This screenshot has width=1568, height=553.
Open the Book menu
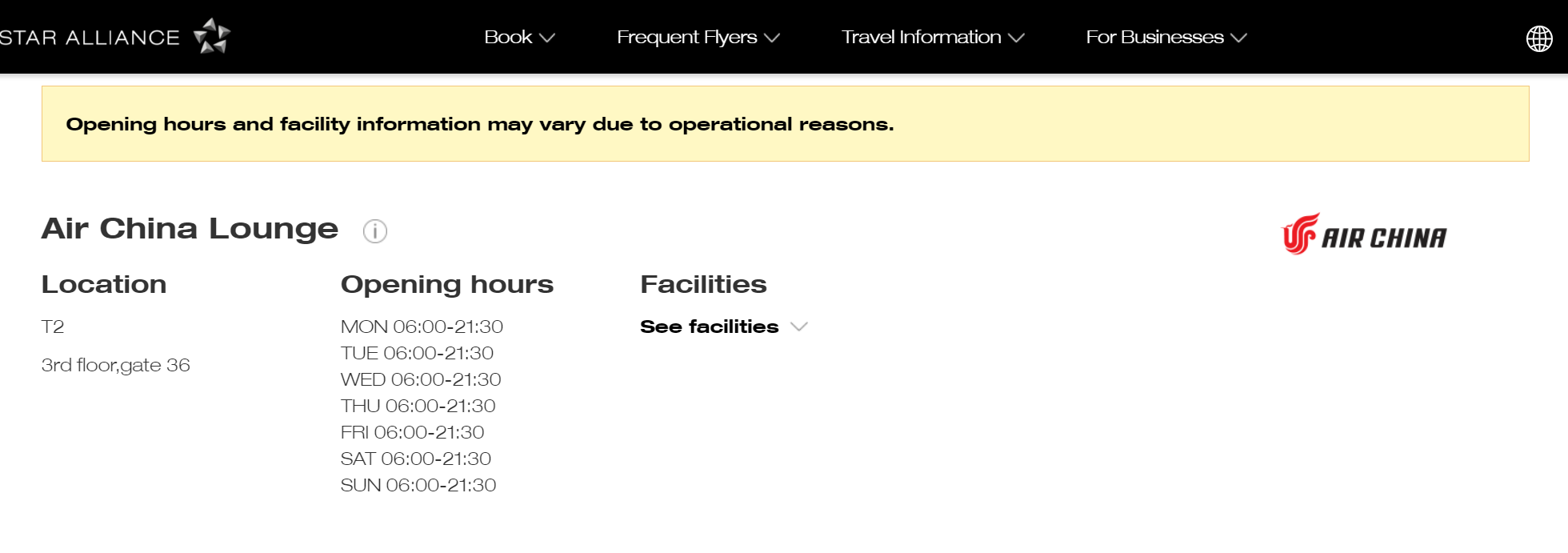click(x=508, y=38)
